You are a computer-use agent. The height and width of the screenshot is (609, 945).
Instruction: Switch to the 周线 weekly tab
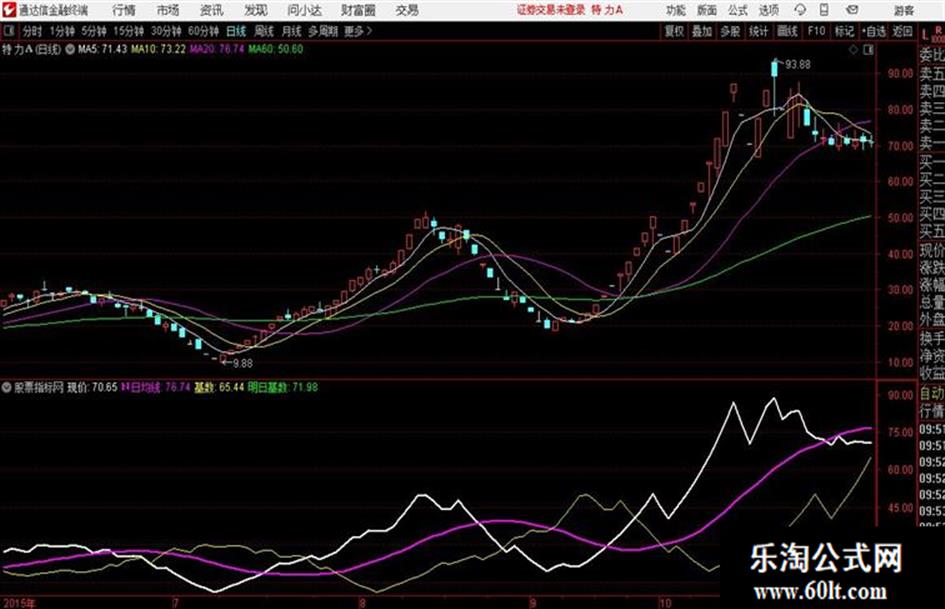click(x=264, y=31)
